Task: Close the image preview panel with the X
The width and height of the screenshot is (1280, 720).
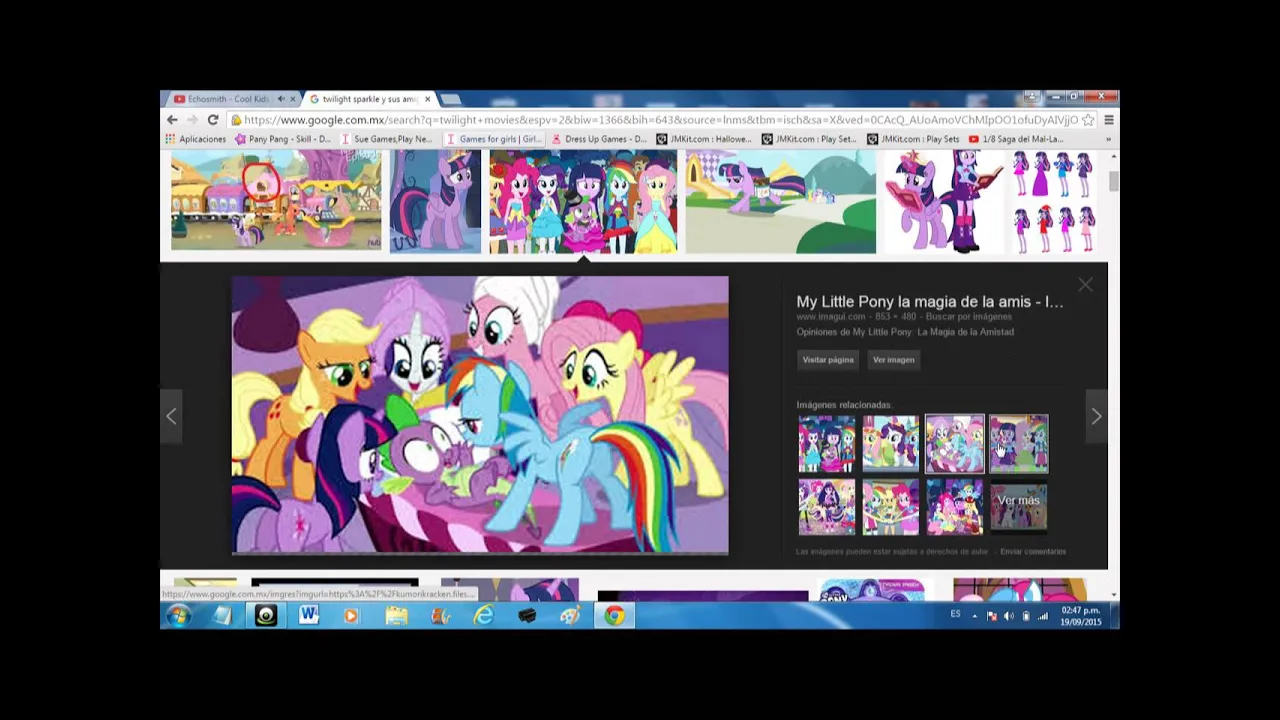Action: pos(1085,286)
